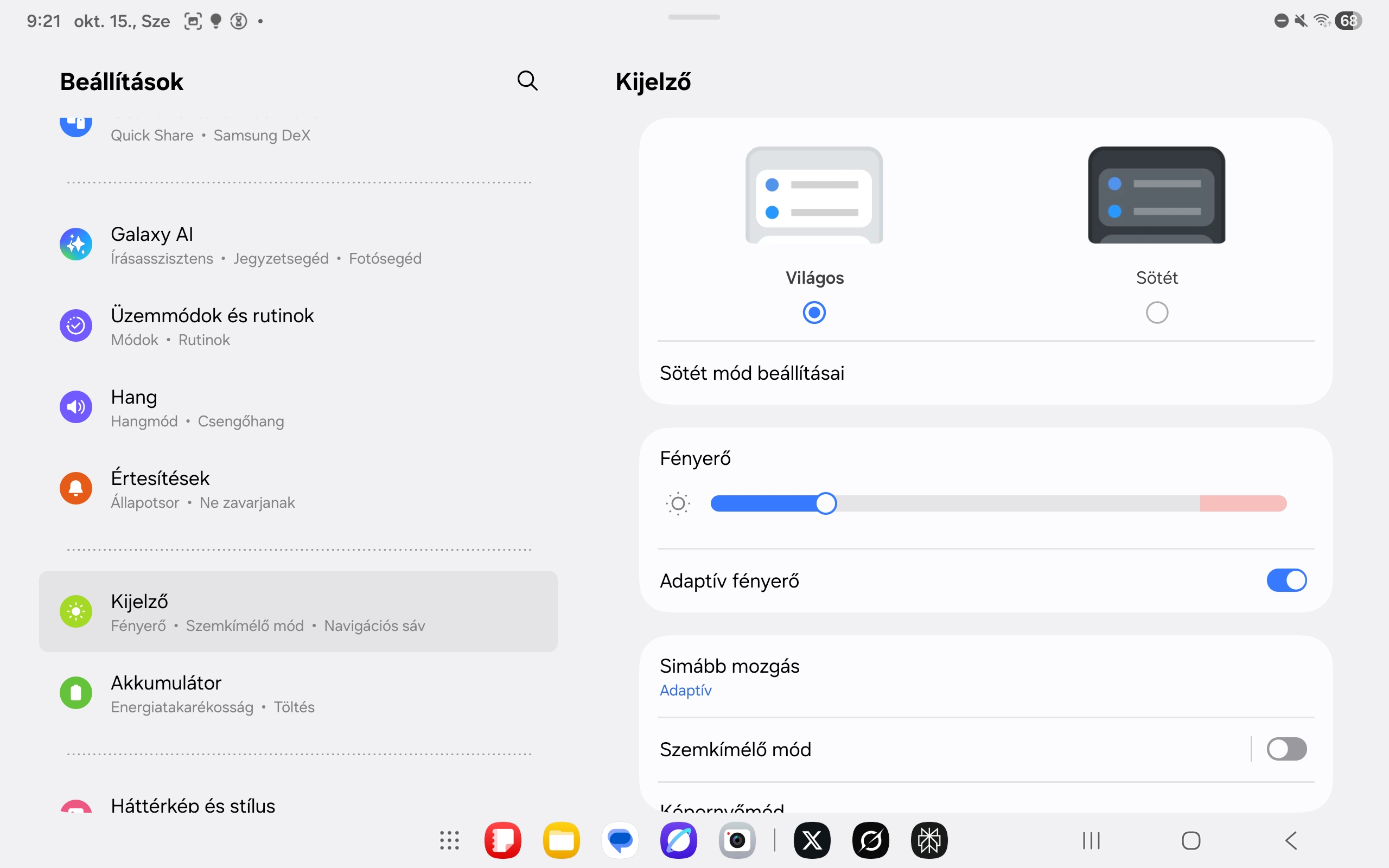Enable the Szemkímélő mód switch
The width and height of the screenshot is (1389, 868).
pyautogui.click(x=1286, y=749)
